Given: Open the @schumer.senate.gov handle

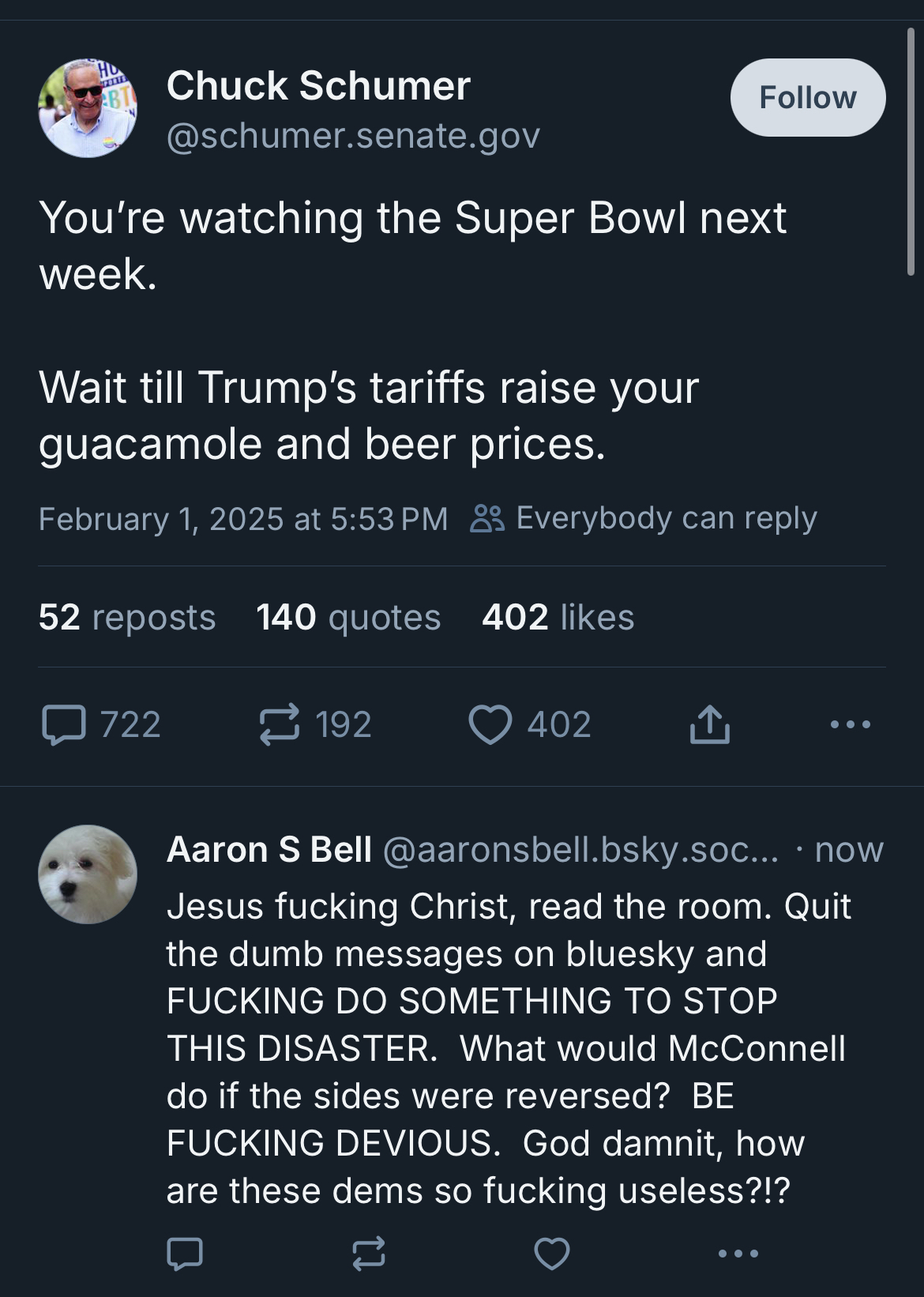Looking at the screenshot, I should (x=353, y=136).
